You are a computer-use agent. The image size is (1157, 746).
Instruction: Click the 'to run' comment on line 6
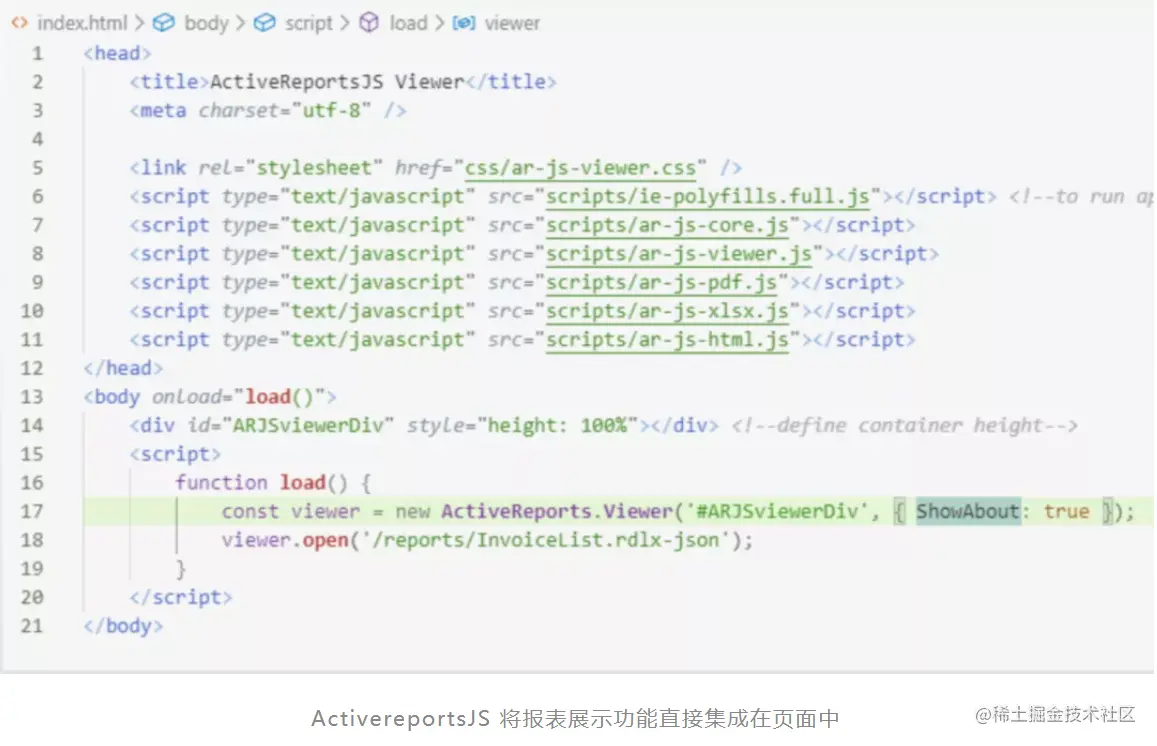tap(1080, 197)
